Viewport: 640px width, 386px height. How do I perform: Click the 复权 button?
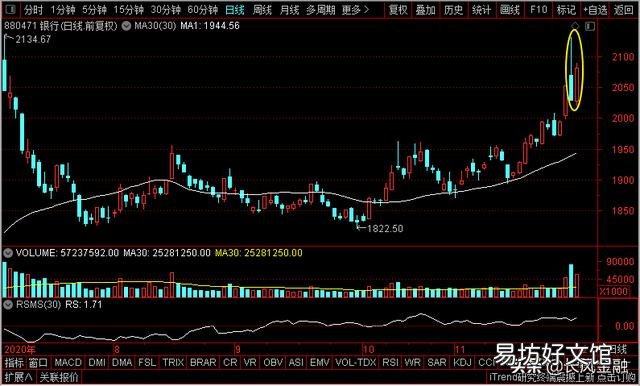399,10
